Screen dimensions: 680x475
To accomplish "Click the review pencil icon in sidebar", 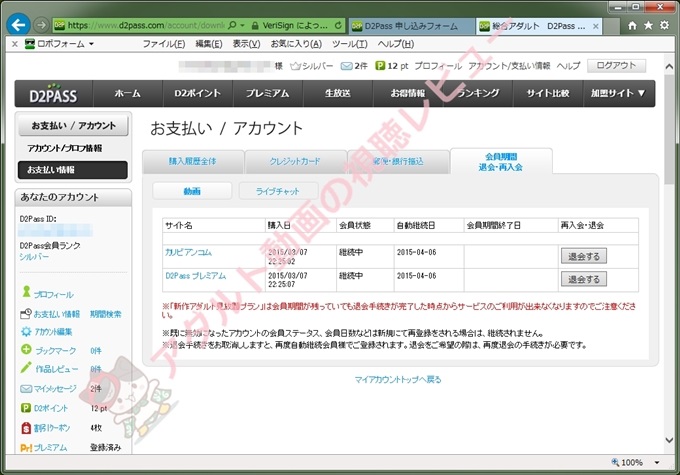I will (x=26, y=368).
